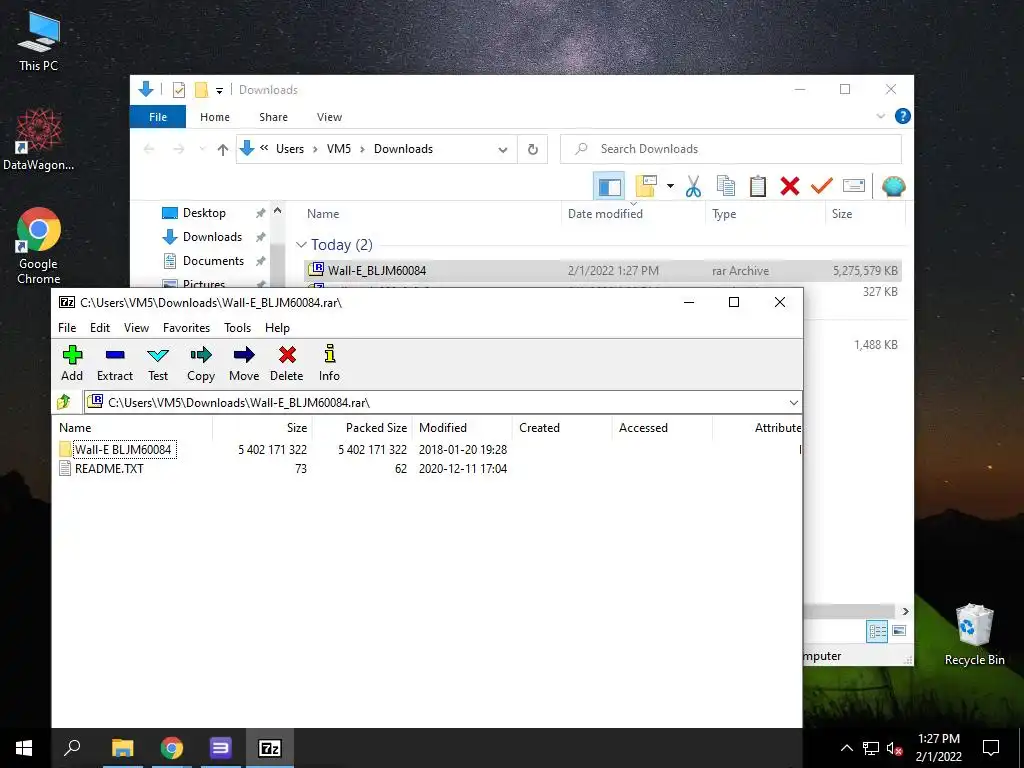1024x768 pixels.
Task: Open Explorer address bar history dropdown
Action: click(x=503, y=150)
